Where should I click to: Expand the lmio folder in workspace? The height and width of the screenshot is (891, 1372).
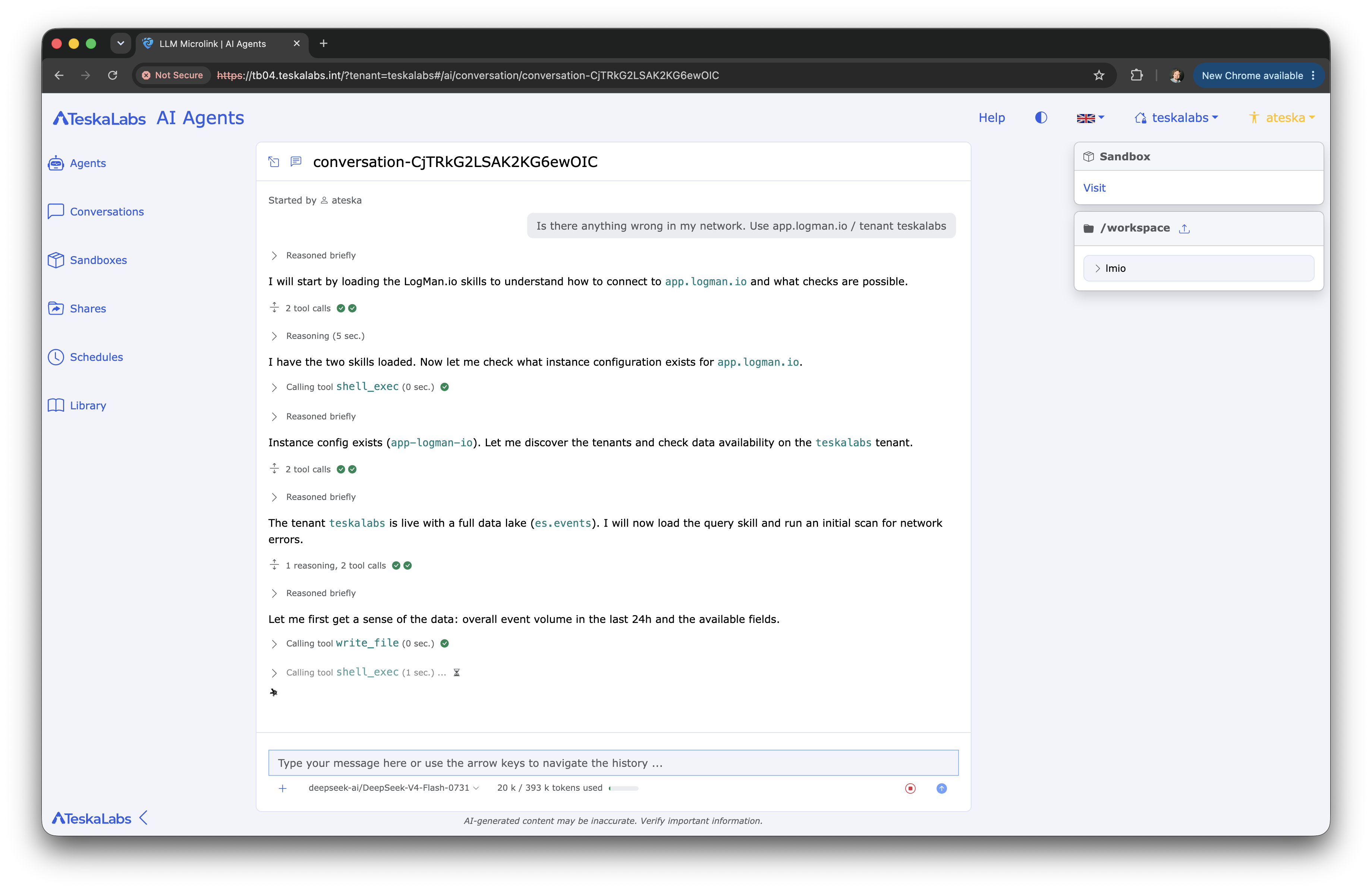pos(1199,268)
